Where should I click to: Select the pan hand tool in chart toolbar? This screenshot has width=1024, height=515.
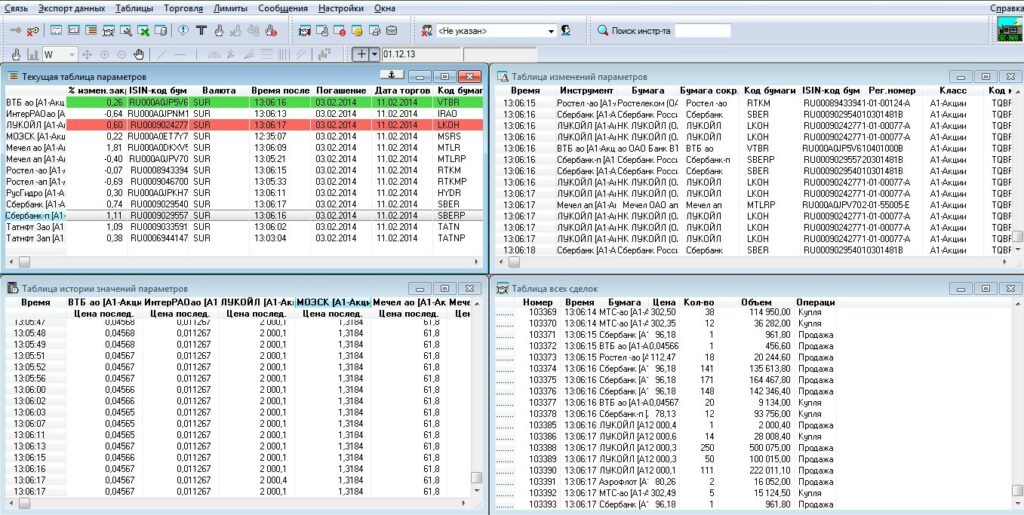click(x=139, y=54)
